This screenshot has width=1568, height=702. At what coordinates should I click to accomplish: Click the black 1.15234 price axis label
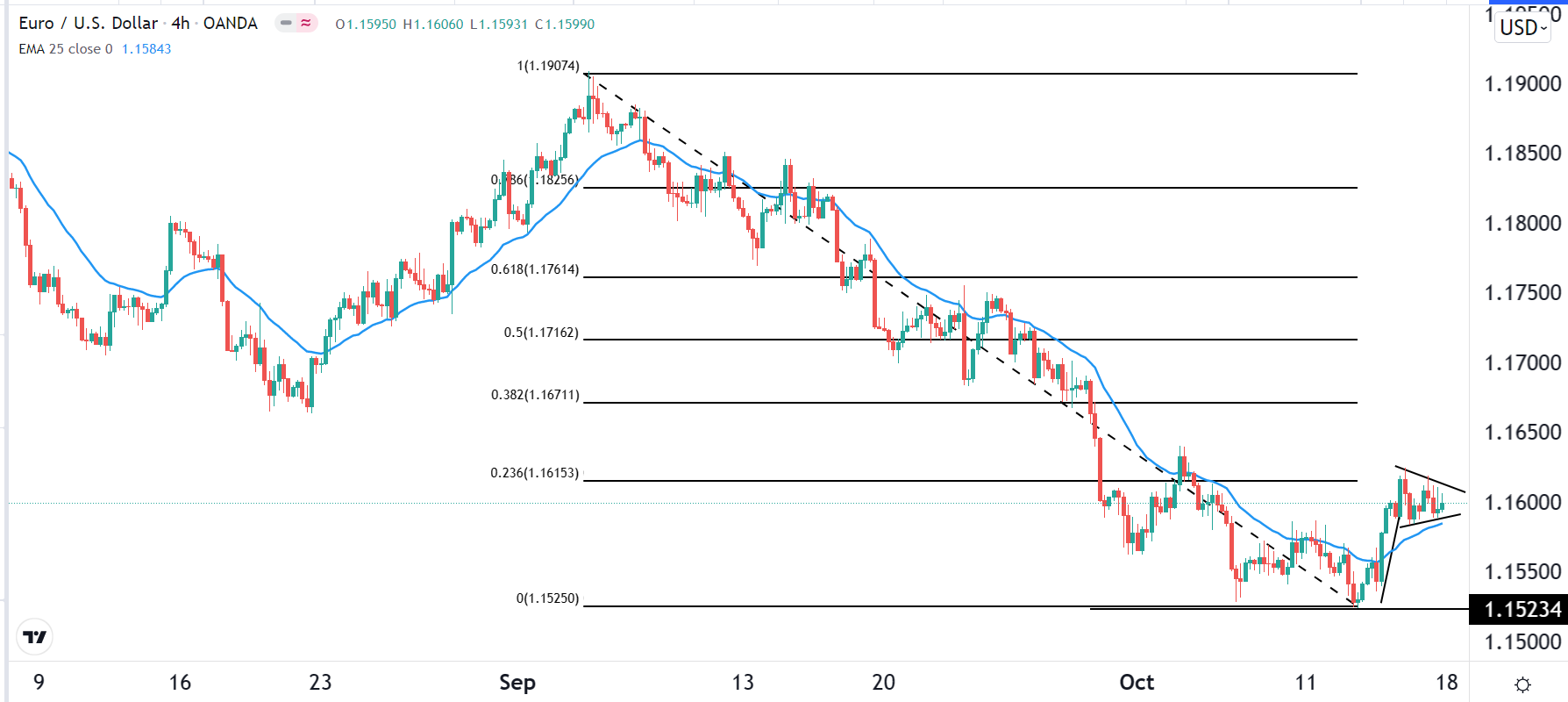1522,609
